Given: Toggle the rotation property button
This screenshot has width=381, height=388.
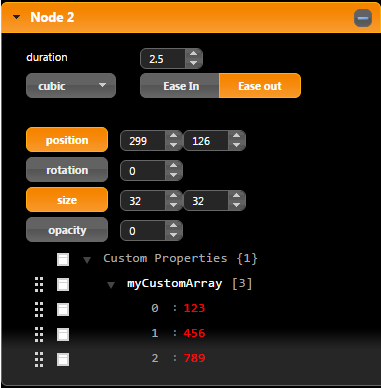Looking at the screenshot, I should tap(67, 170).
